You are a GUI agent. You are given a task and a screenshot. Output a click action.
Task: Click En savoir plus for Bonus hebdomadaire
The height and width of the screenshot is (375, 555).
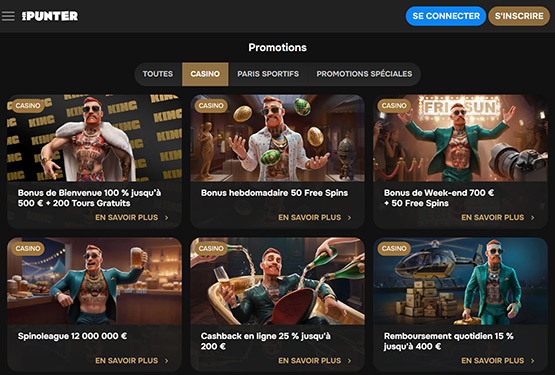click(x=315, y=217)
